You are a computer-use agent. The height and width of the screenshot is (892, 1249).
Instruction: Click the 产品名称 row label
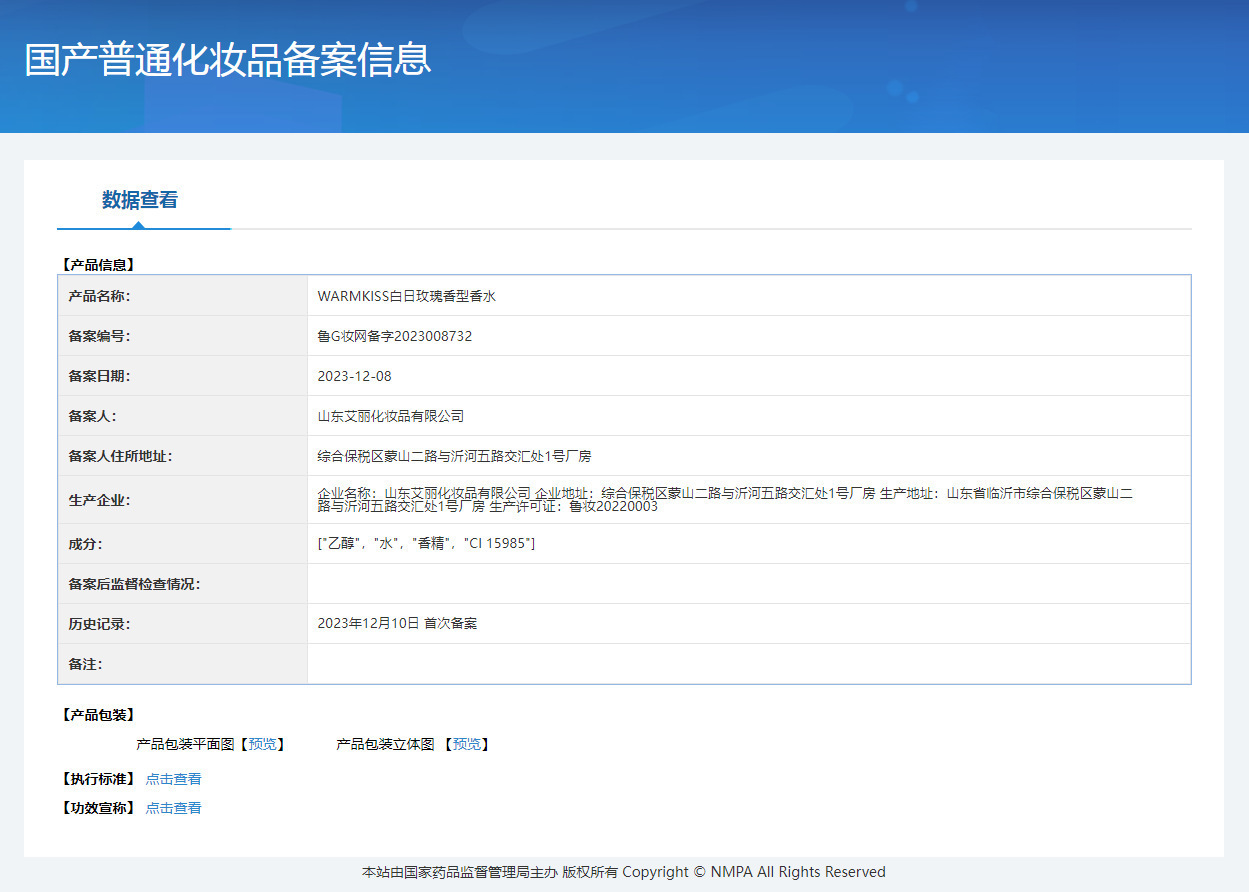[x=99, y=296]
